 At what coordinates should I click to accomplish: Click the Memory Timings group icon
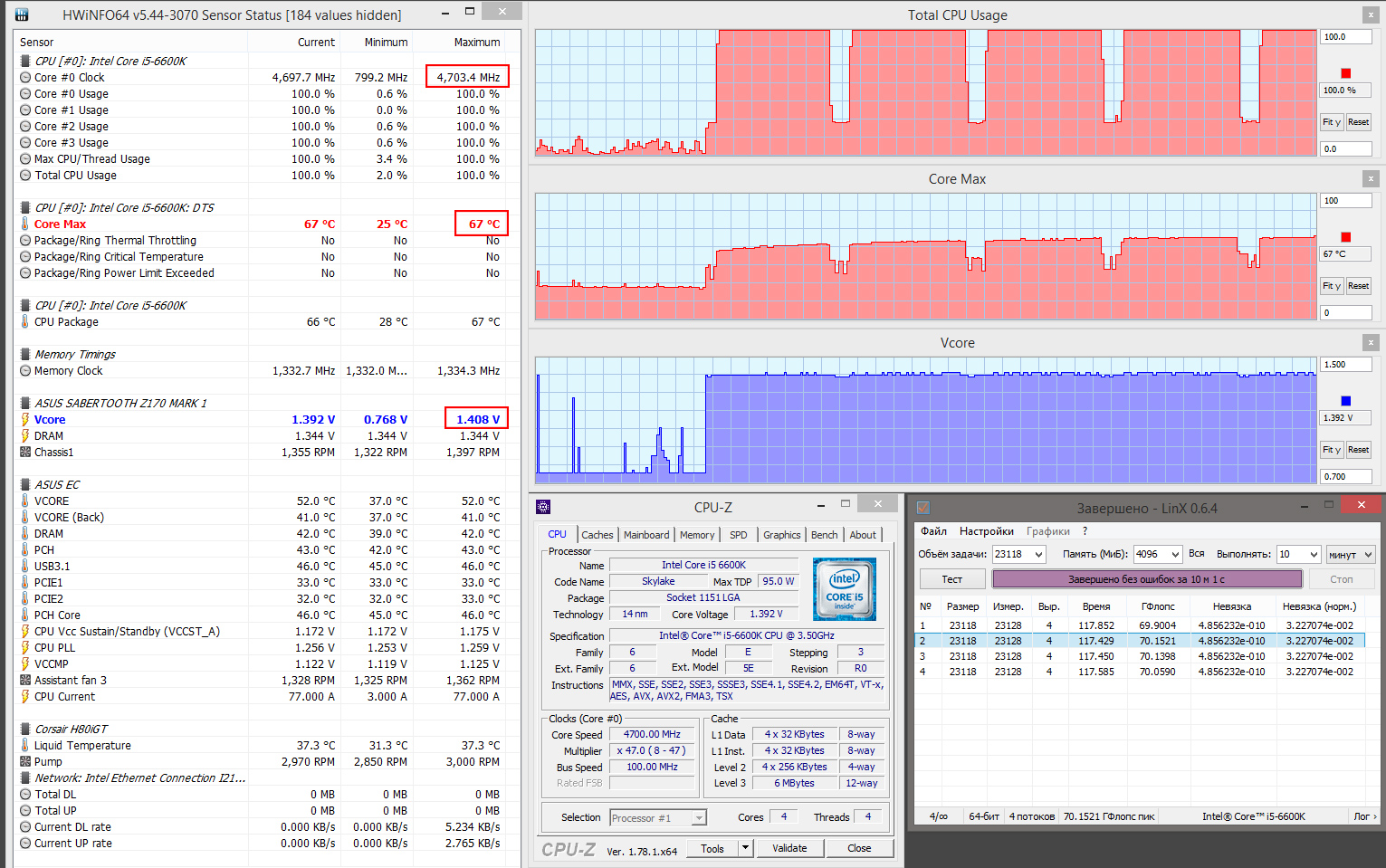(25, 355)
